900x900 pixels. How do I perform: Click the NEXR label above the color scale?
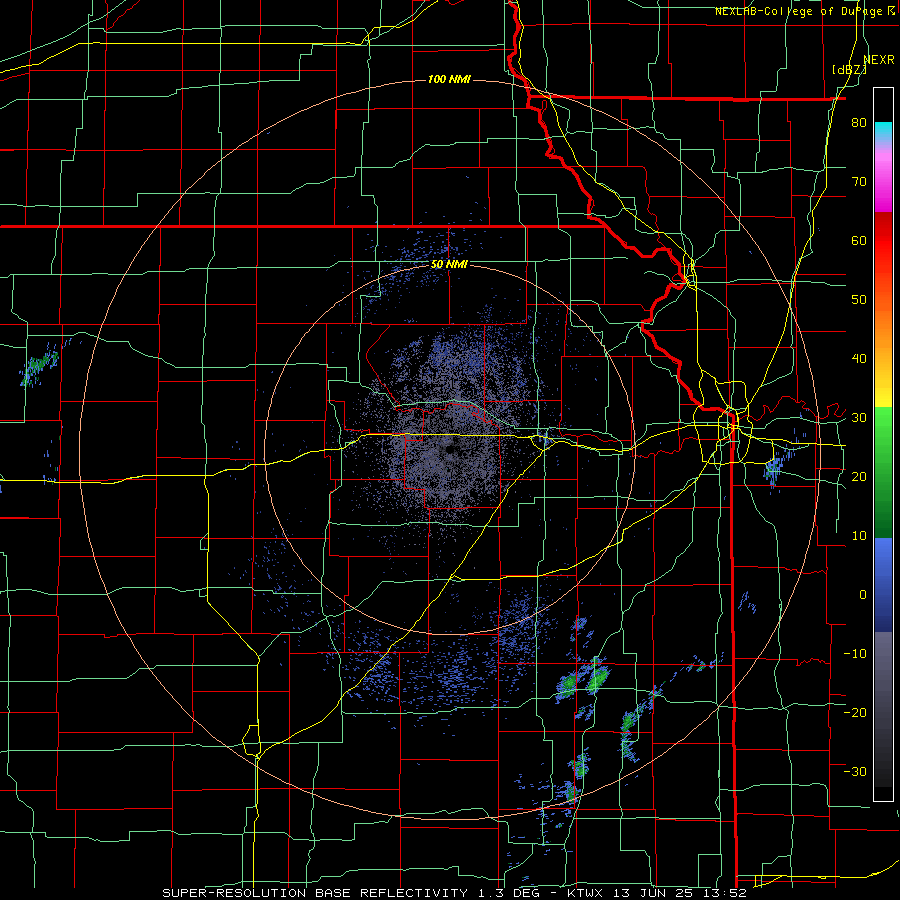click(x=879, y=60)
